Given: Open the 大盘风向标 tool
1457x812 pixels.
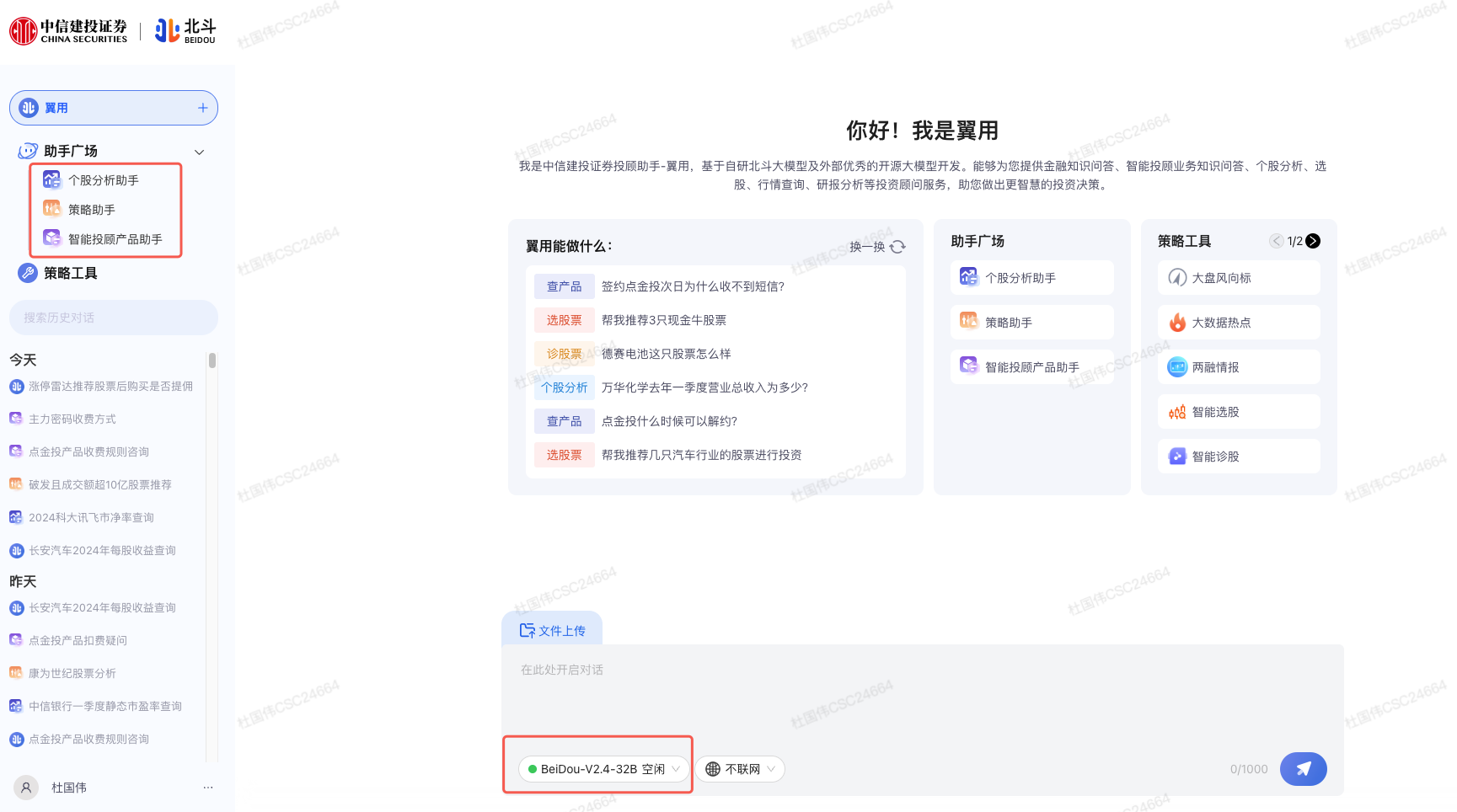Looking at the screenshot, I should click(x=1239, y=278).
